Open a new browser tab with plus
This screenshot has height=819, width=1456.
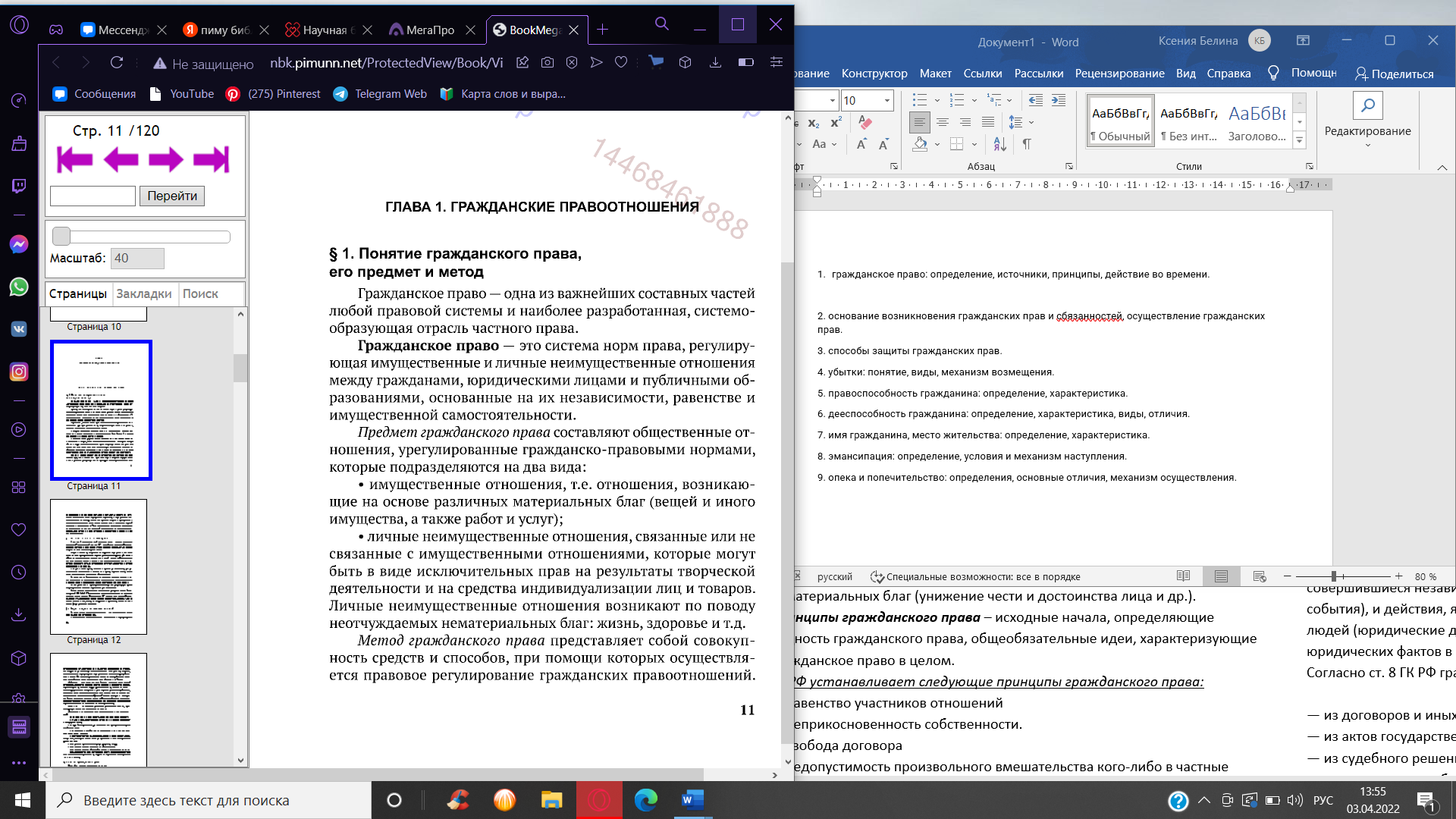[x=602, y=30]
